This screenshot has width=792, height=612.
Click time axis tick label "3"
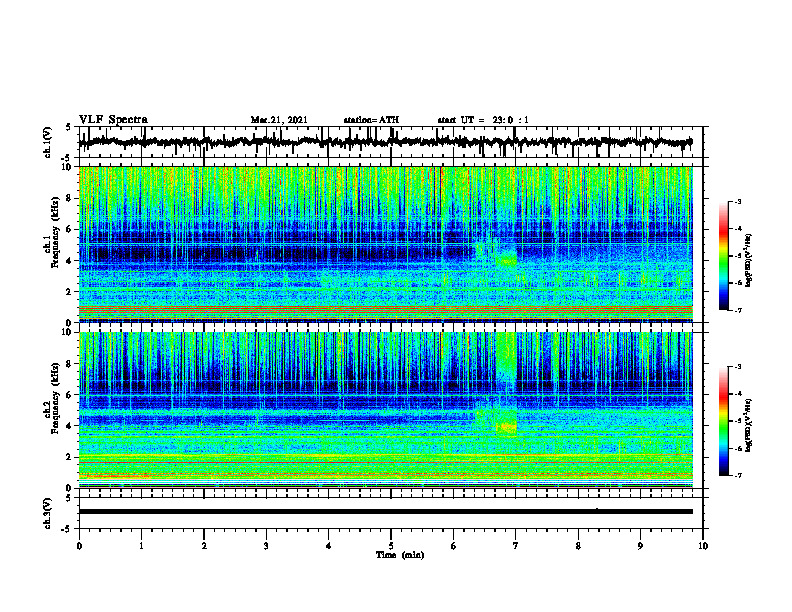(266, 546)
